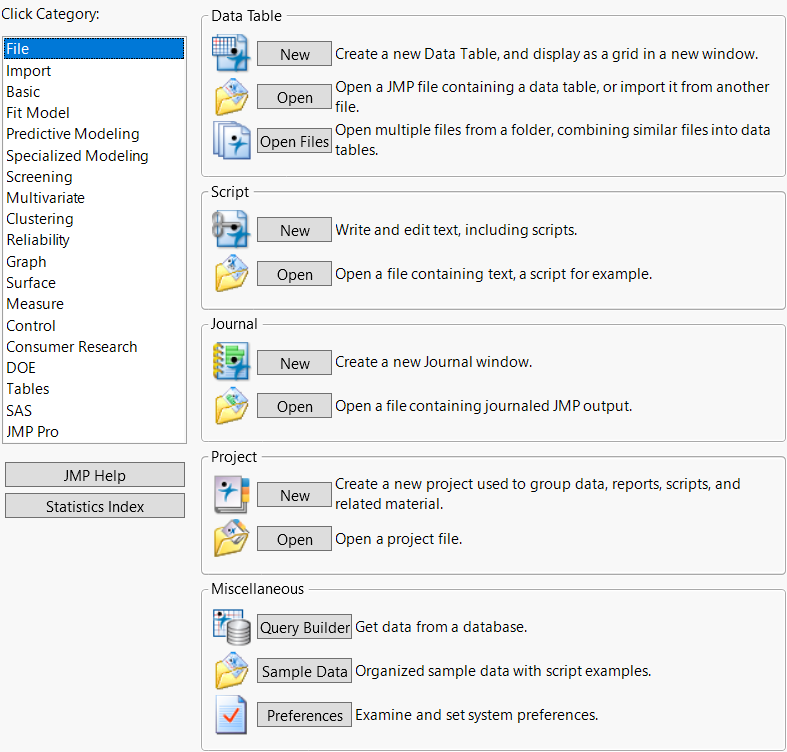The width and height of the screenshot is (787, 752).
Task: Select the Measure category
Action: point(94,303)
